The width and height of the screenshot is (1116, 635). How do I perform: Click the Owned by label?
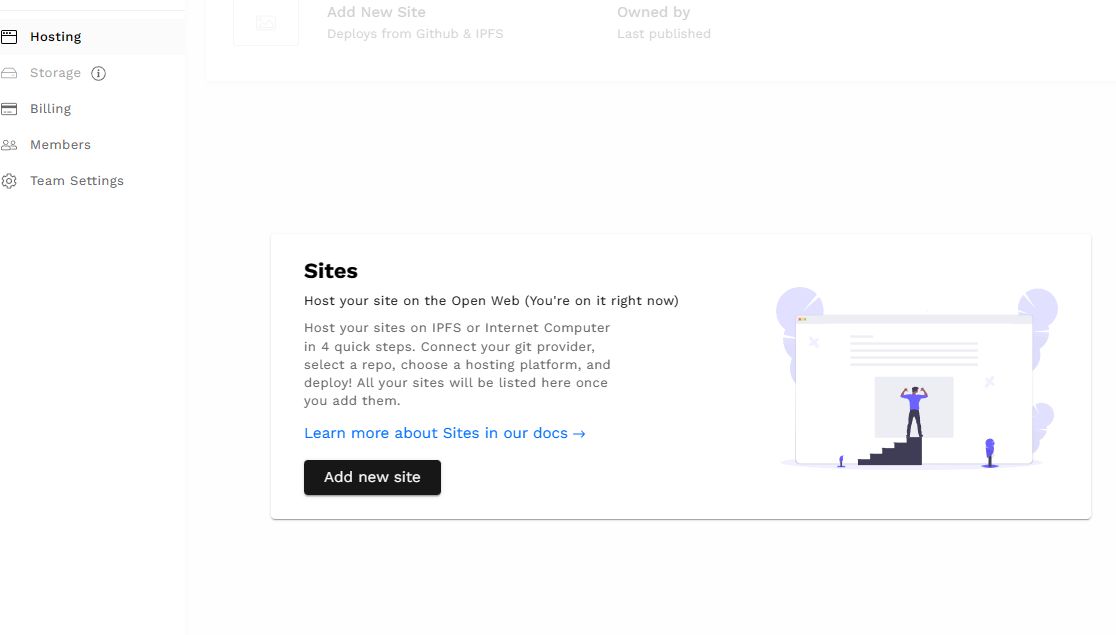tap(653, 12)
